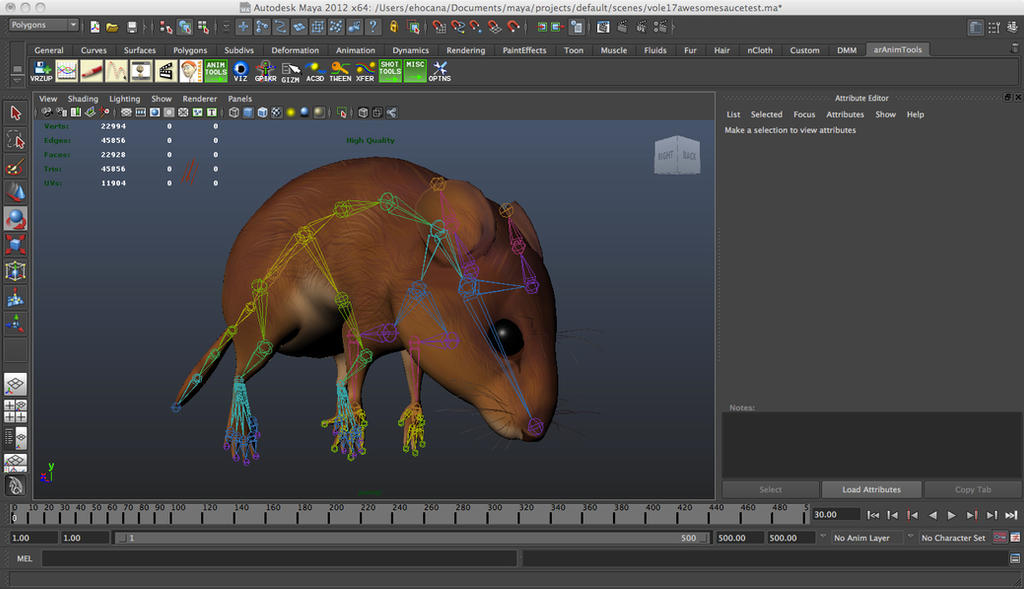Click the view cube in viewport
Viewport: 1024px width, 589px height.
pyautogui.click(x=677, y=155)
